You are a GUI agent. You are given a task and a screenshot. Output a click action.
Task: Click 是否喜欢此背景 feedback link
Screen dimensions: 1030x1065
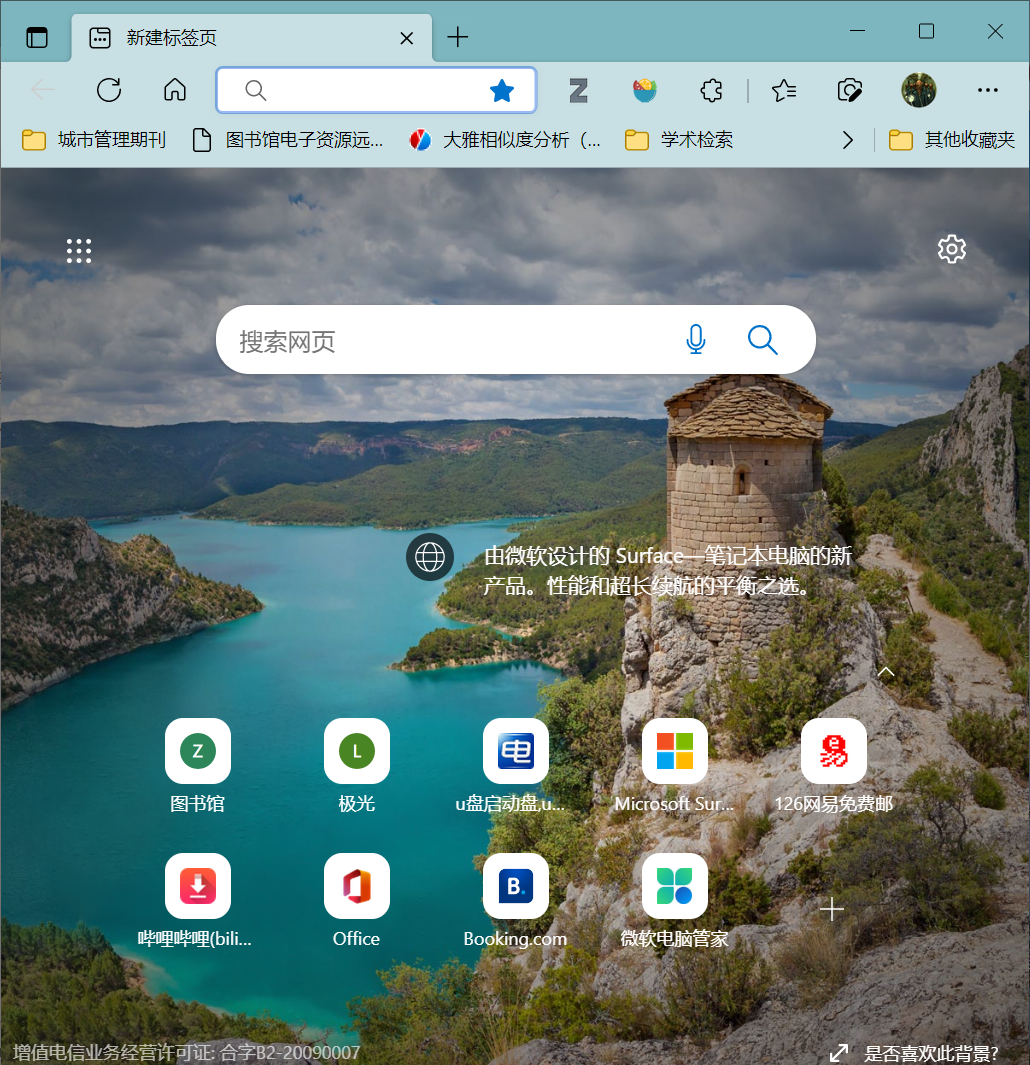point(931,1053)
